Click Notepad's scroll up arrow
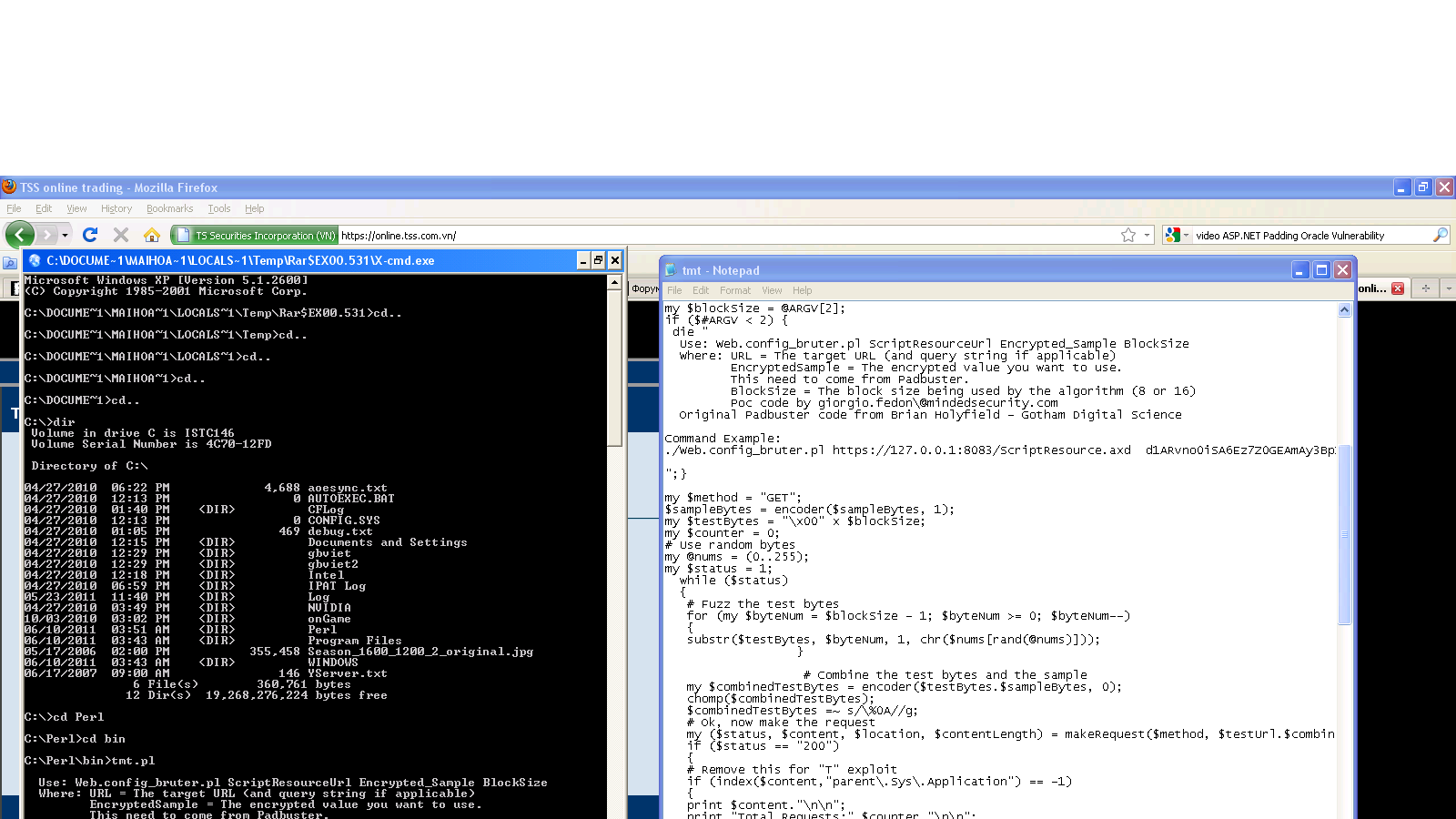 point(1345,310)
